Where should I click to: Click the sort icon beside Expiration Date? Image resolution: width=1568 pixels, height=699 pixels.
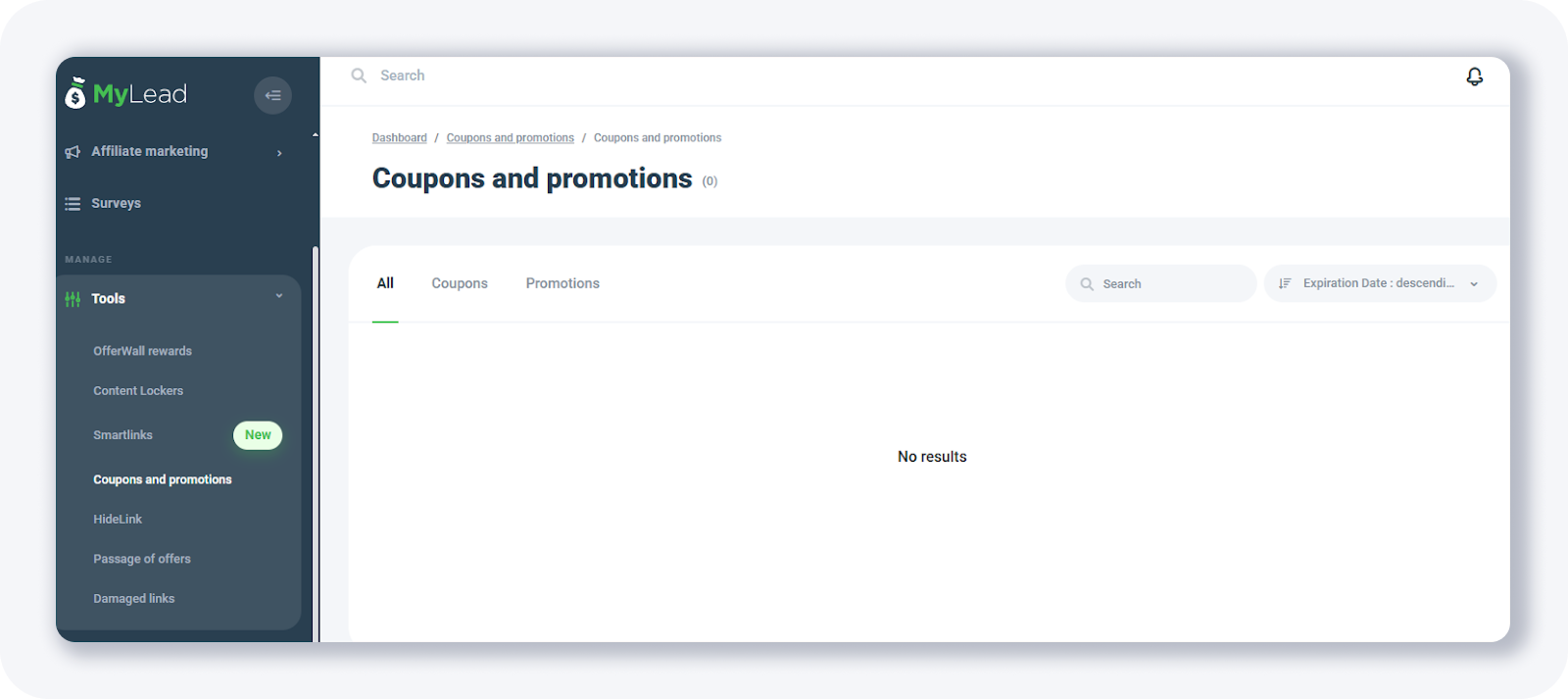tap(1285, 283)
